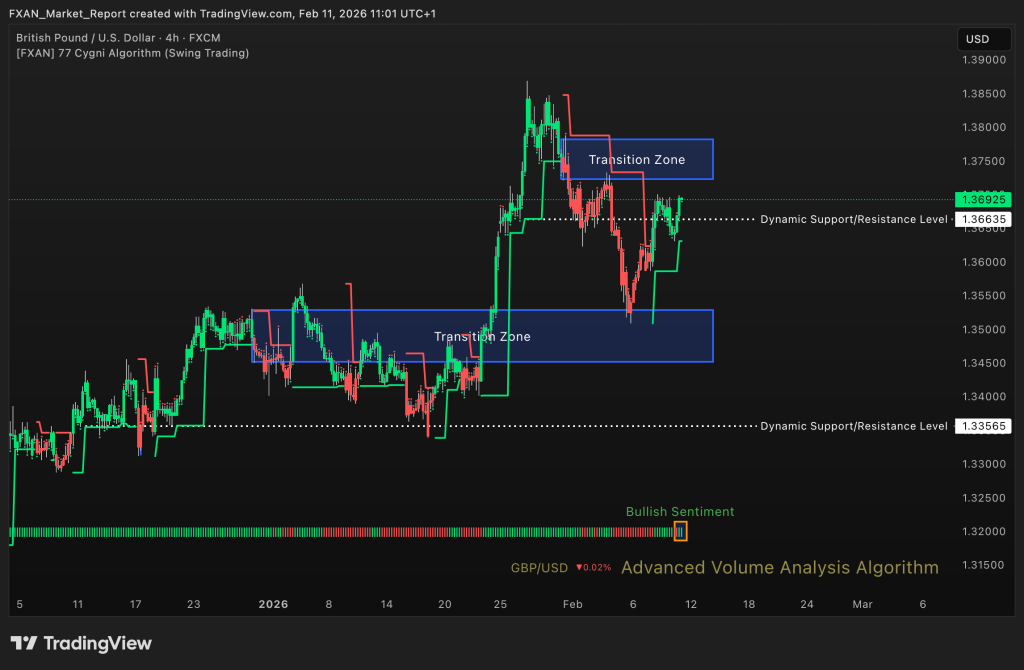Viewport: 1024px width, 670px height.
Task: Click the orange sentiment marker box
Action: pos(681,531)
